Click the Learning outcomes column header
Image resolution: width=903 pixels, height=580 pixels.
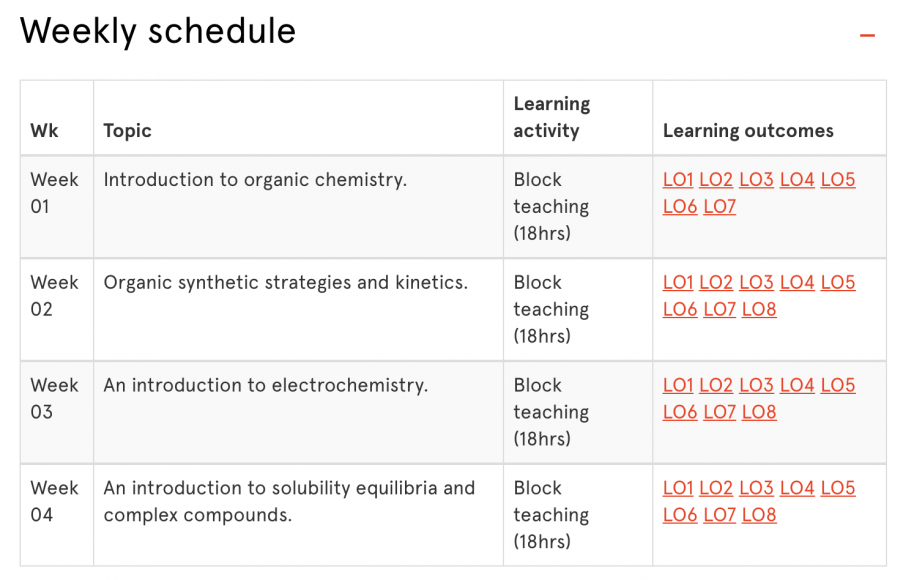click(x=748, y=131)
